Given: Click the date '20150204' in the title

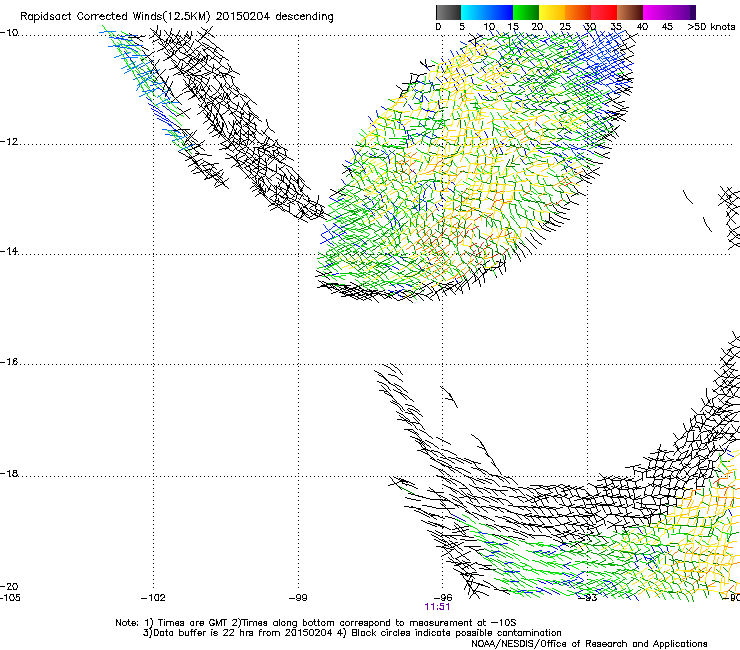Looking at the screenshot, I should click(243, 17).
